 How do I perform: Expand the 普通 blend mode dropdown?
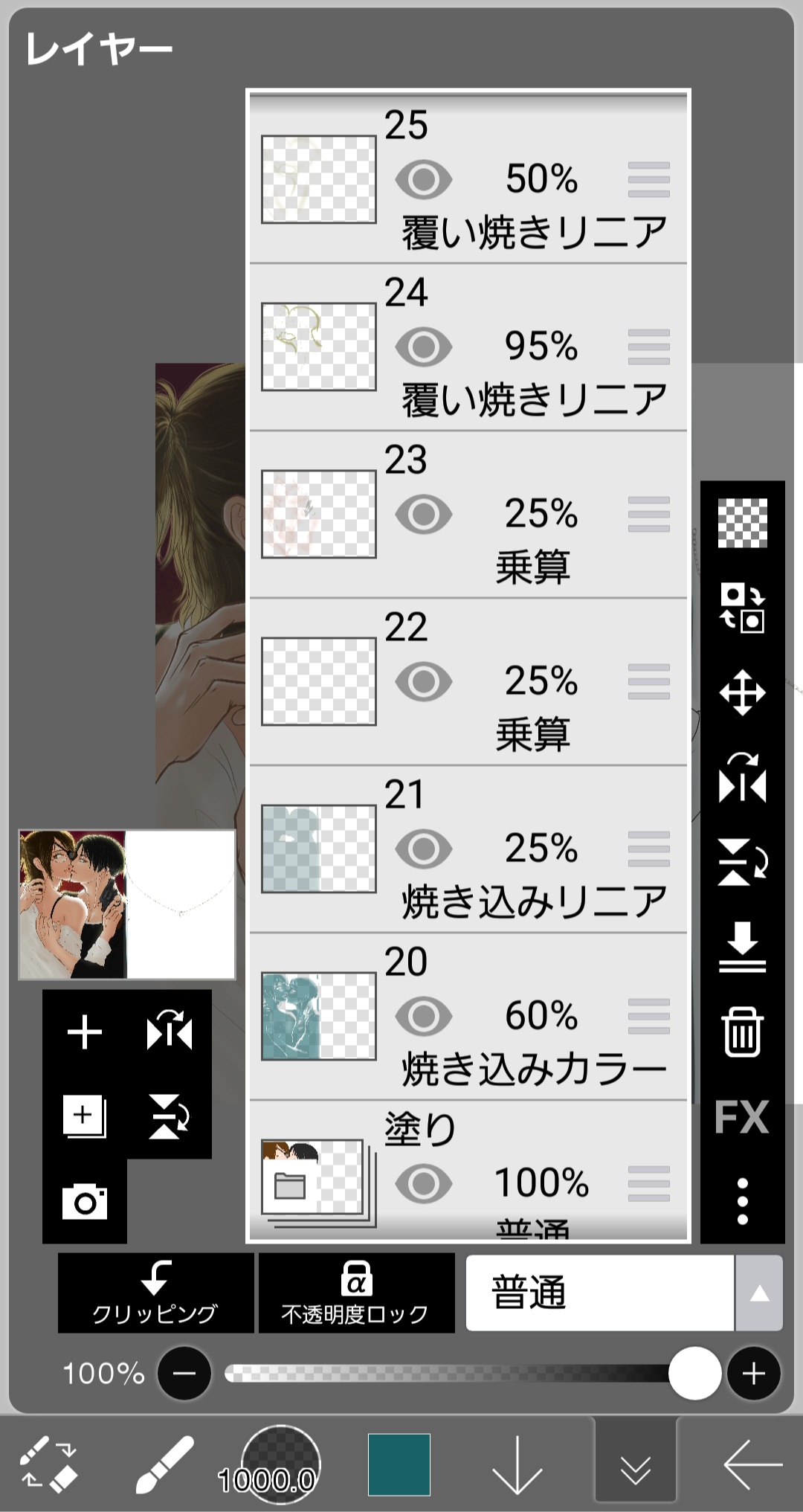click(758, 1293)
